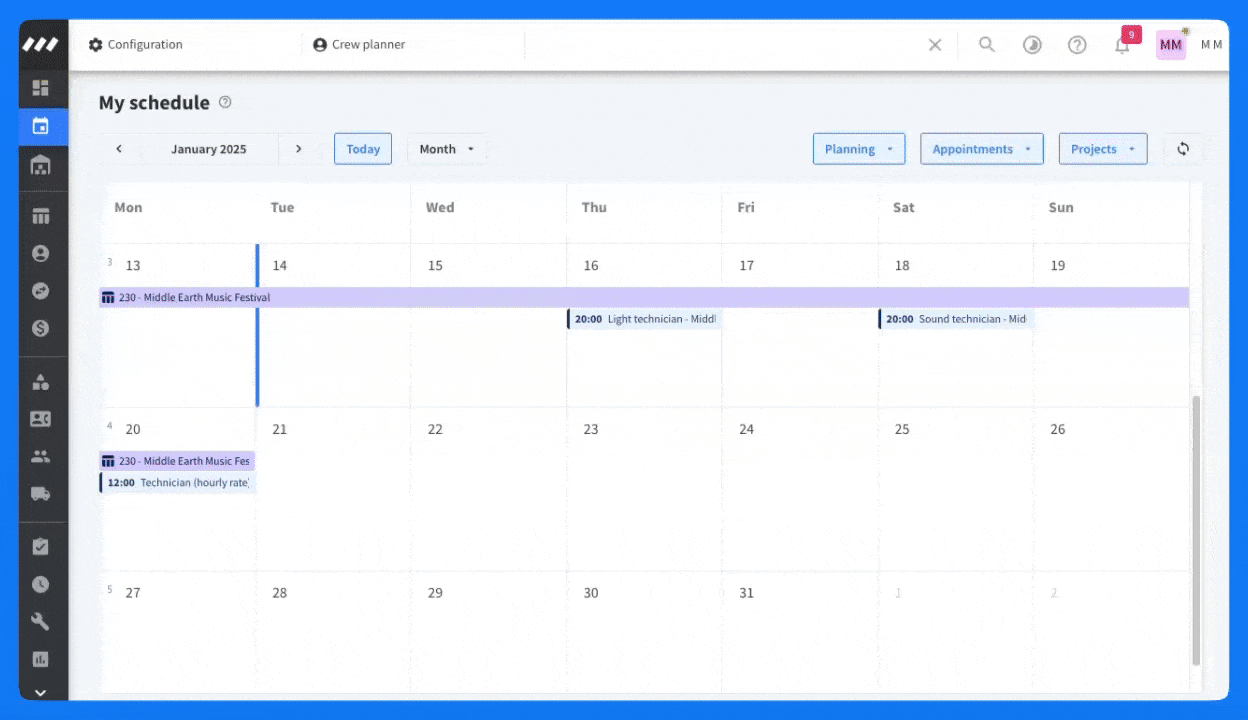Viewport: 1248px width, 720px height.
Task: Expand the sidebar with the bottom chevron
Action: [41, 692]
